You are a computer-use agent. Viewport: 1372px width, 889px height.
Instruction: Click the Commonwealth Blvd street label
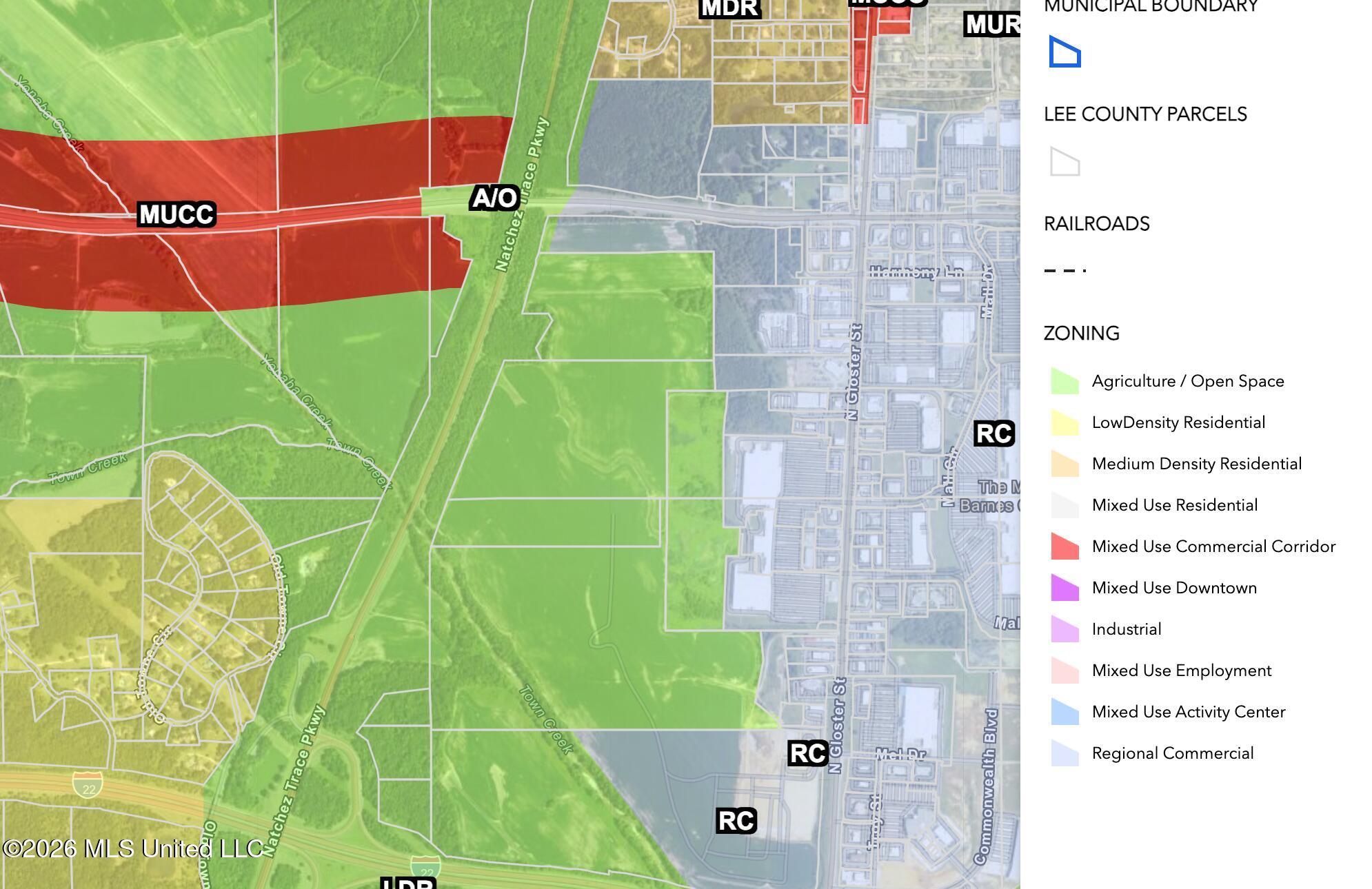(x=987, y=786)
